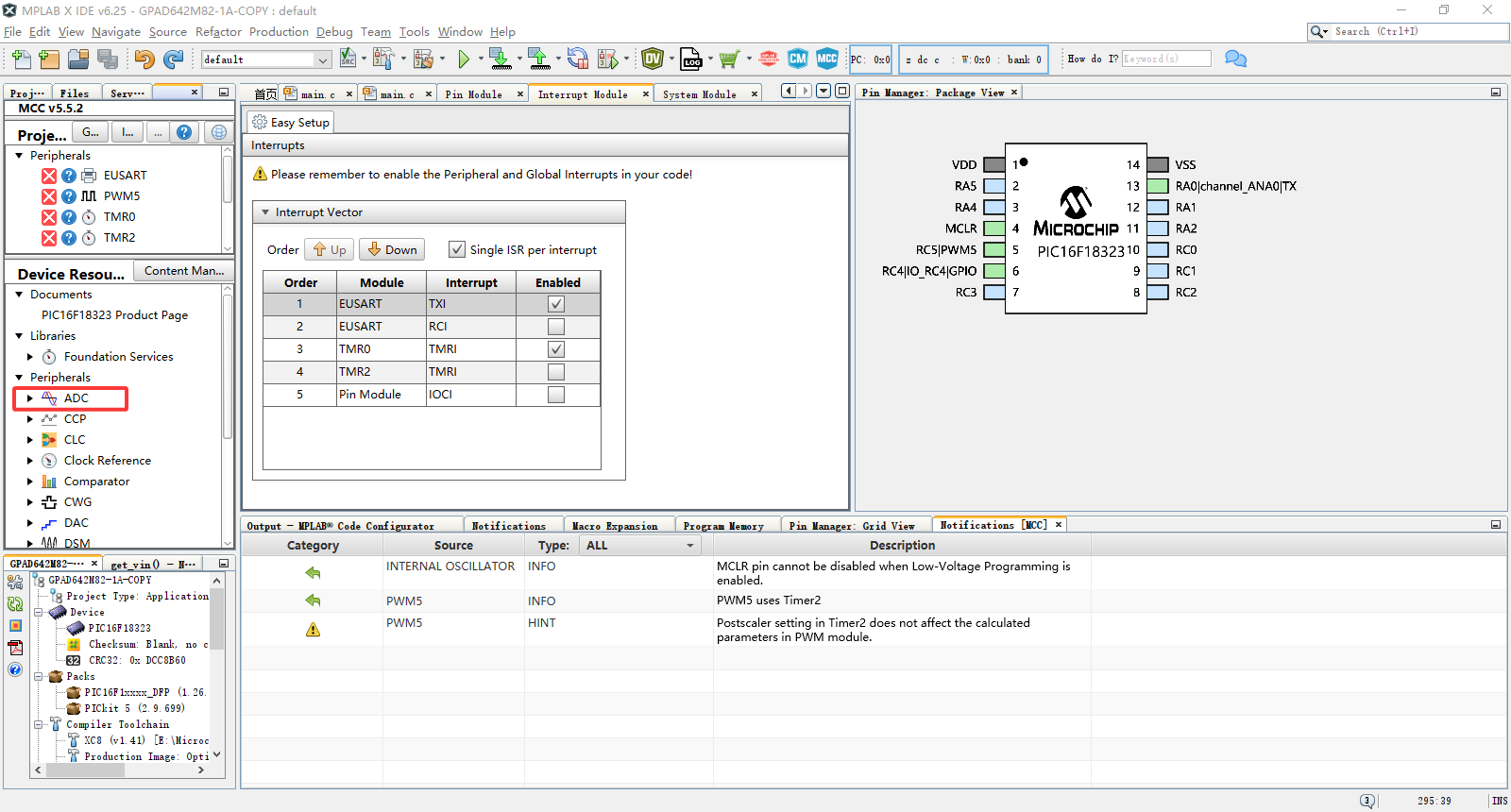Image resolution: width=1511 pixels, height=812 pixels.
Task: Click the Read Device Memory icon
Action: tap(539, 59)
